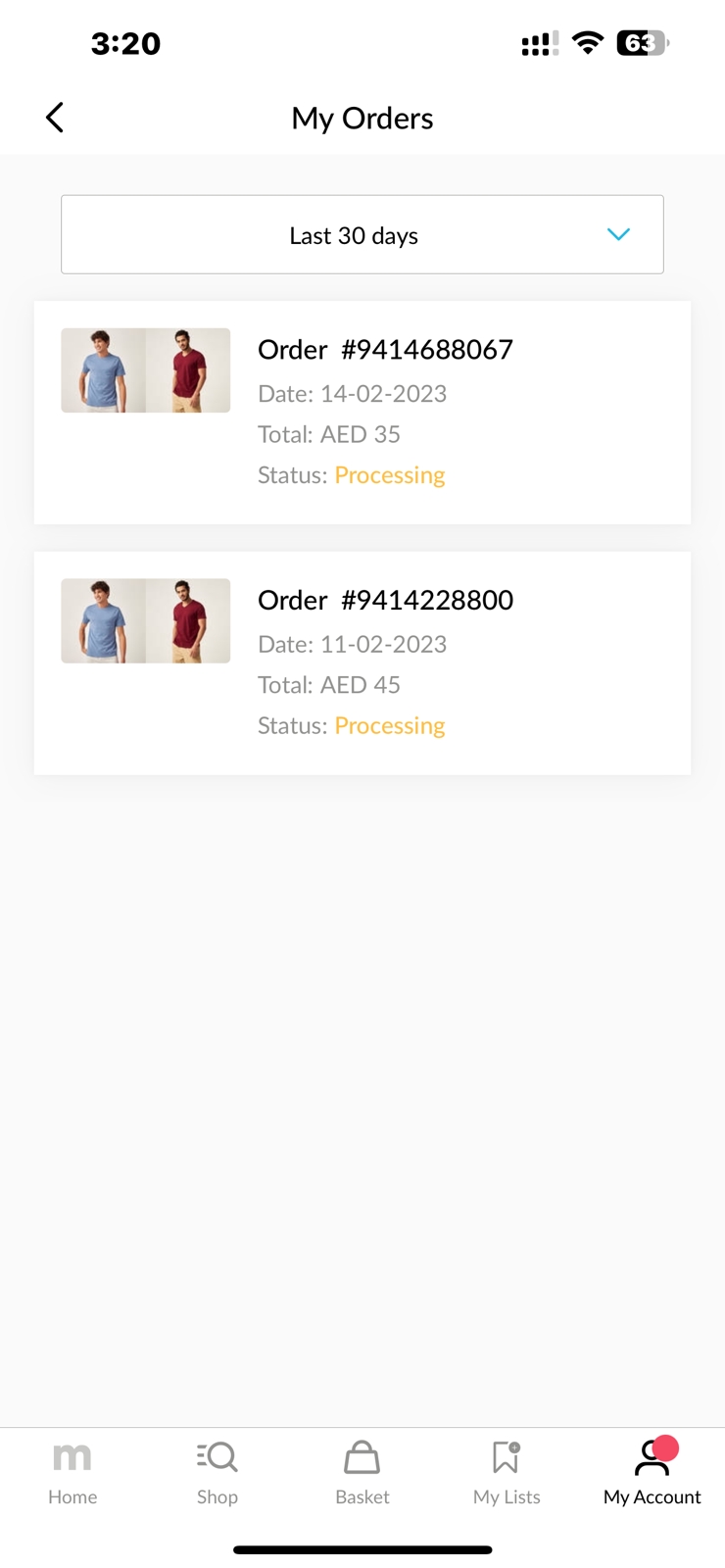Click the blue dropdown chevron arrow
Image resolution: width=725 pixels, height=1568 pixels.
pos(618,234)
